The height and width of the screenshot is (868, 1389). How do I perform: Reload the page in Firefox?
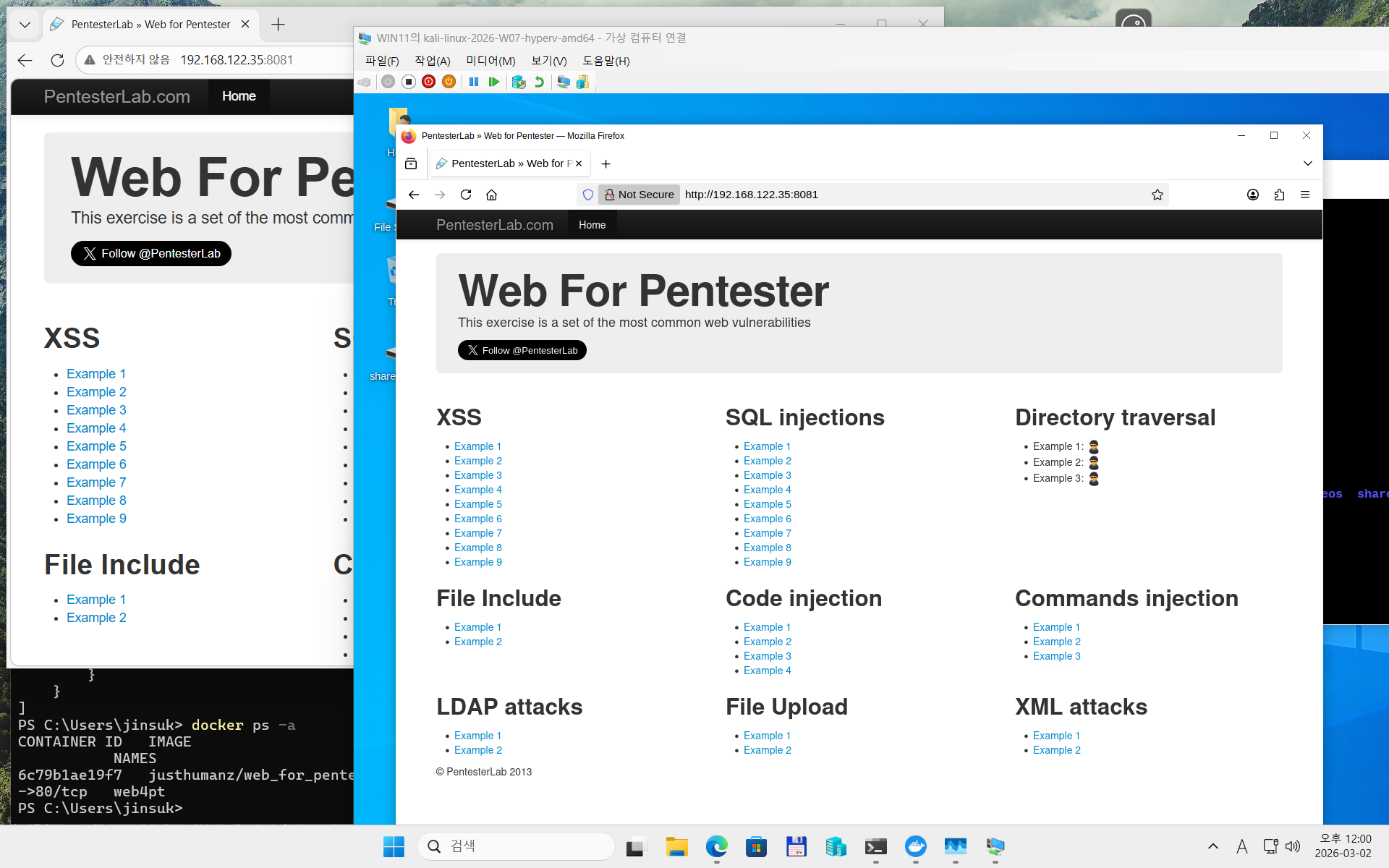466,195
